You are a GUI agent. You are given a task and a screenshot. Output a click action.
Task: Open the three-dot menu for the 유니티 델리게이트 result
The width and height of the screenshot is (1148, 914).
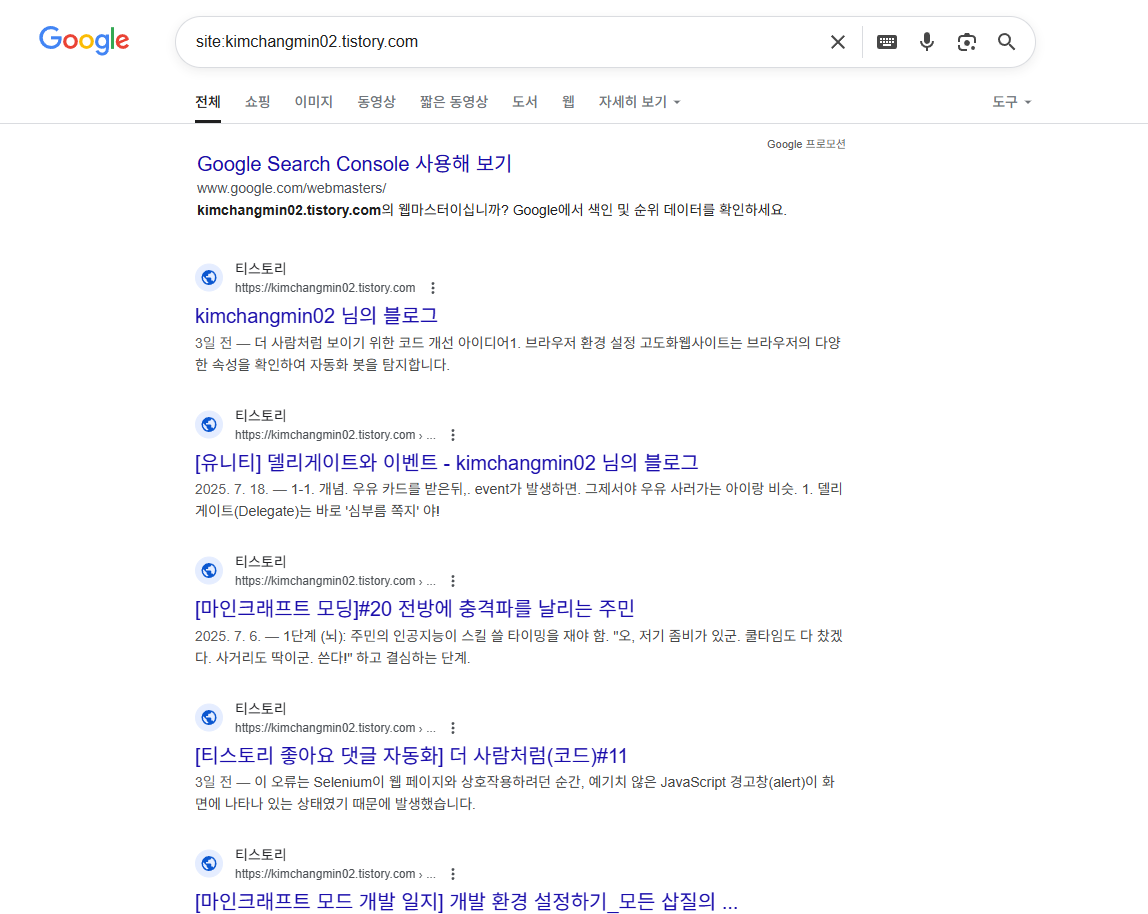click(x=453, y=435)
